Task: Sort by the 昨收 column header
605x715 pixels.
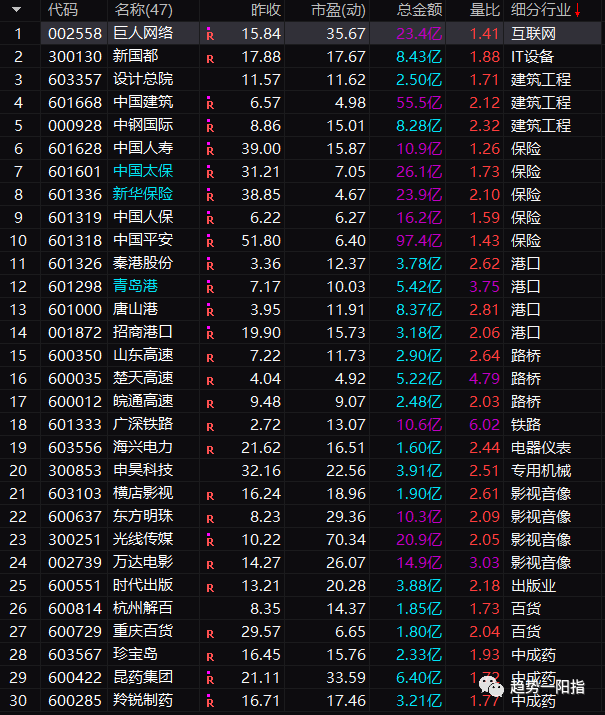Action: point(266,10)
